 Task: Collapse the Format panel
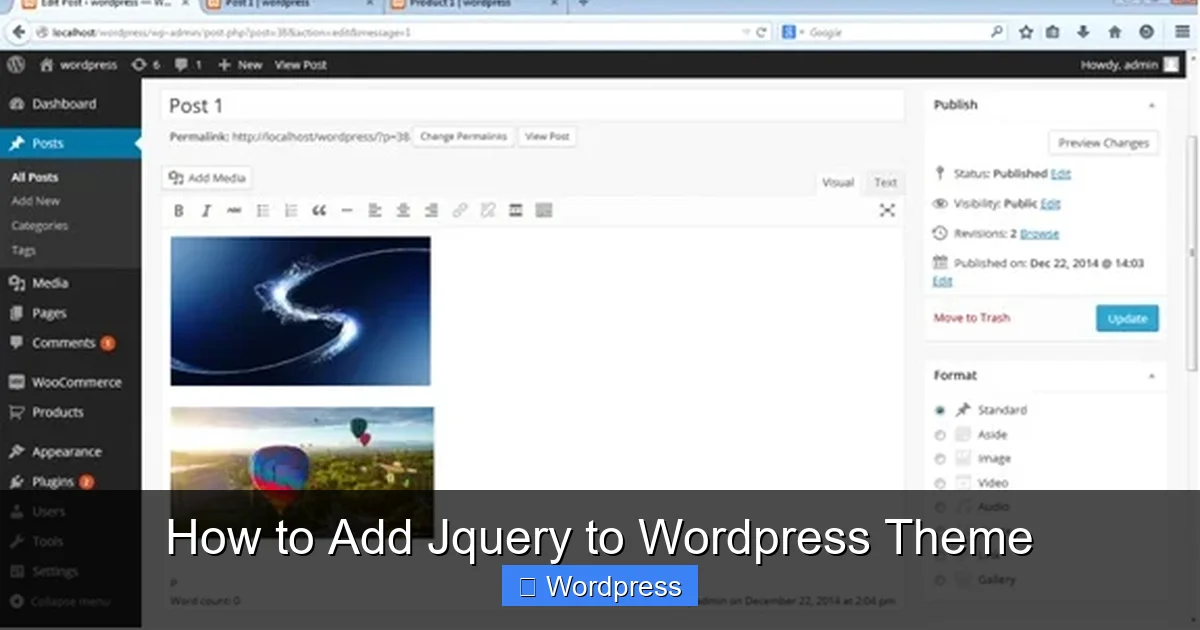[x=1151, y=376]
